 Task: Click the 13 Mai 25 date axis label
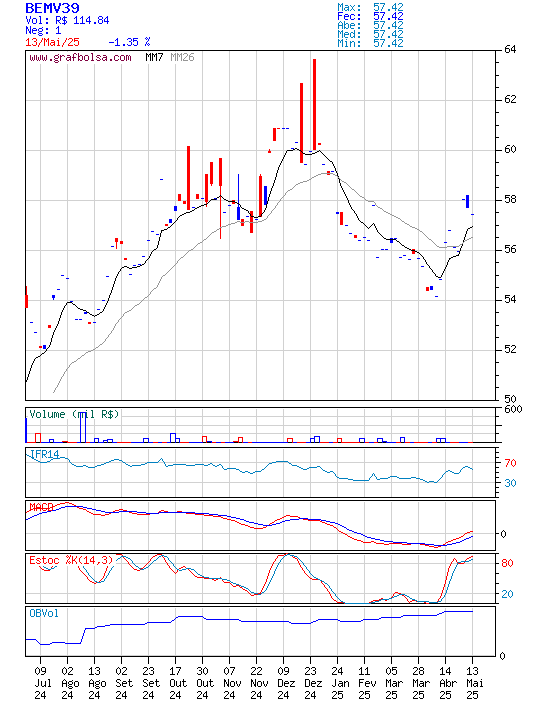472,683
